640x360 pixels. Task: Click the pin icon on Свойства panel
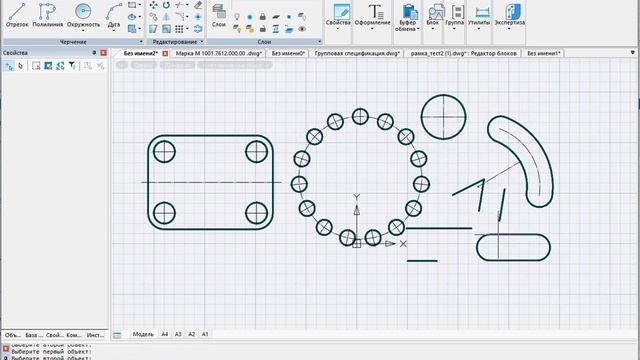(x=94, y=53)
